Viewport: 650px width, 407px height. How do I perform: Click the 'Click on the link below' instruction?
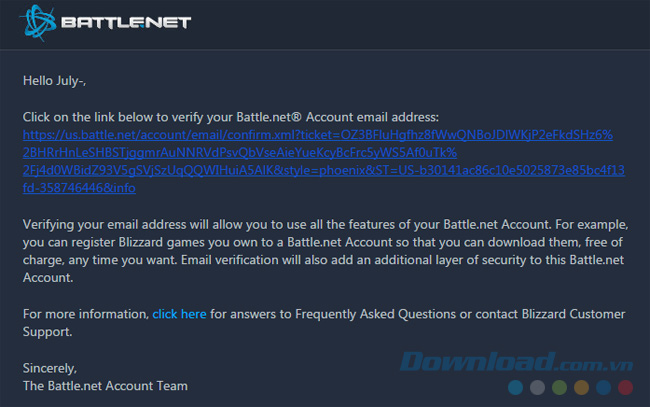pyautogui.click(x=230, y=116)
